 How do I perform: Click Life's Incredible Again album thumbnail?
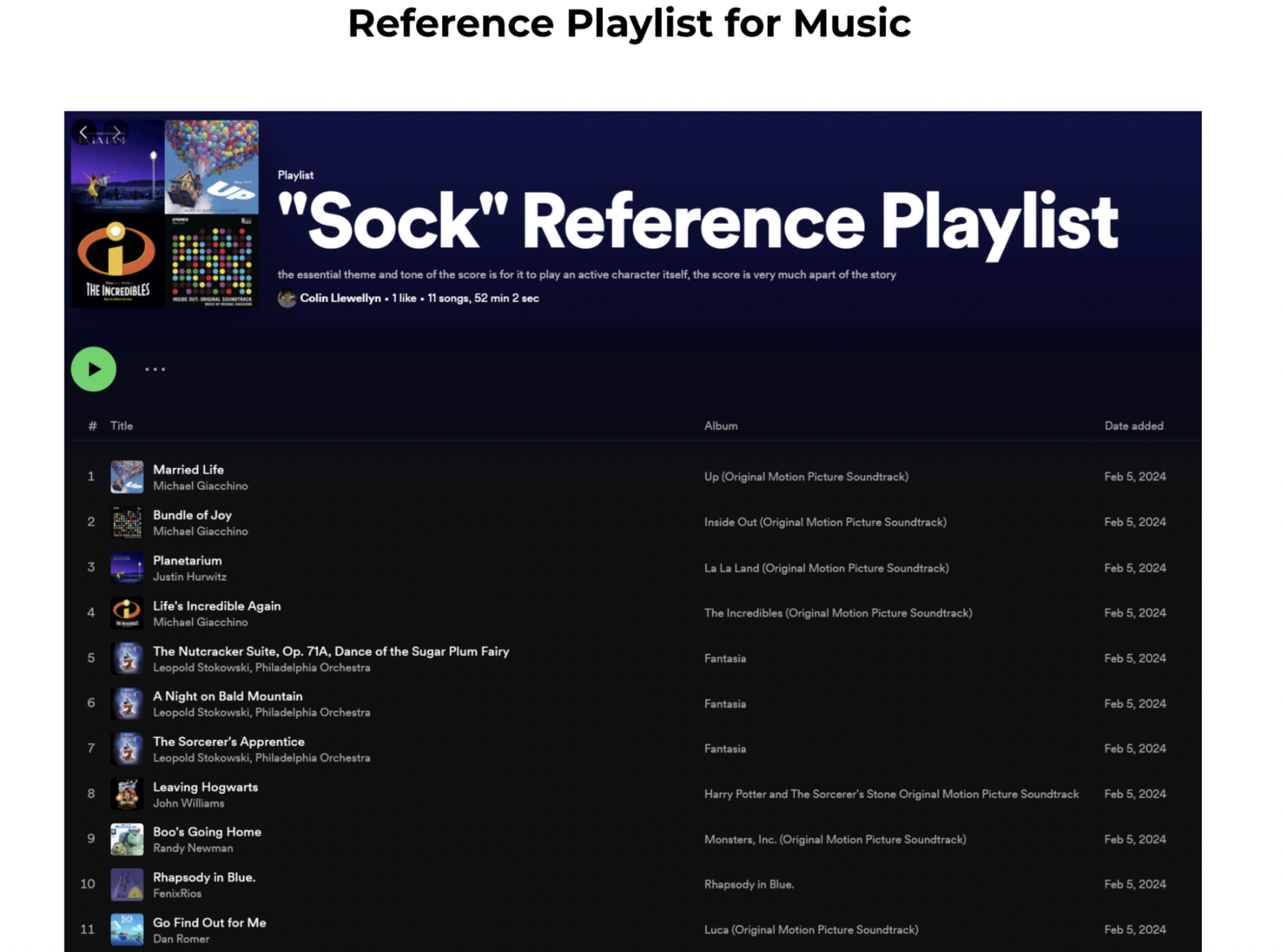127,613
